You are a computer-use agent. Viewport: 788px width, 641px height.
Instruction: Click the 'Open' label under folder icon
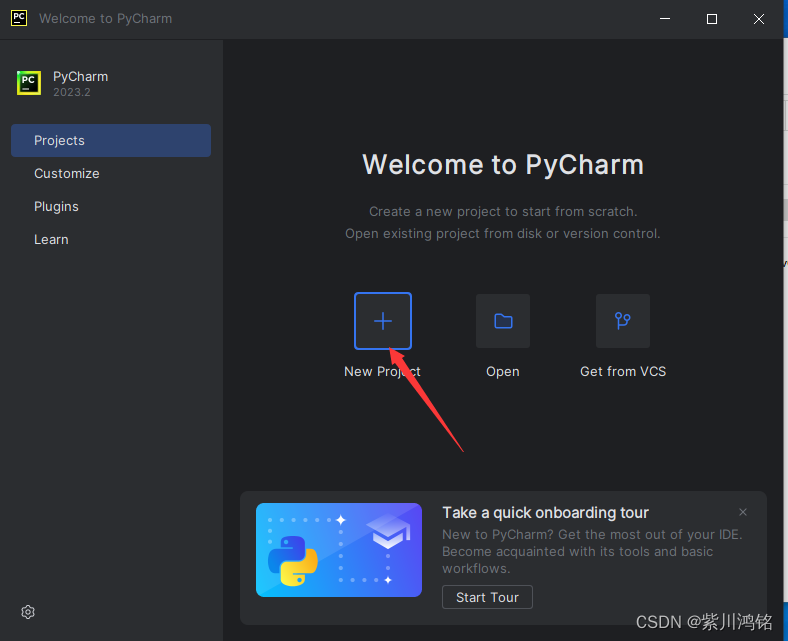click(x=503, y=372)
